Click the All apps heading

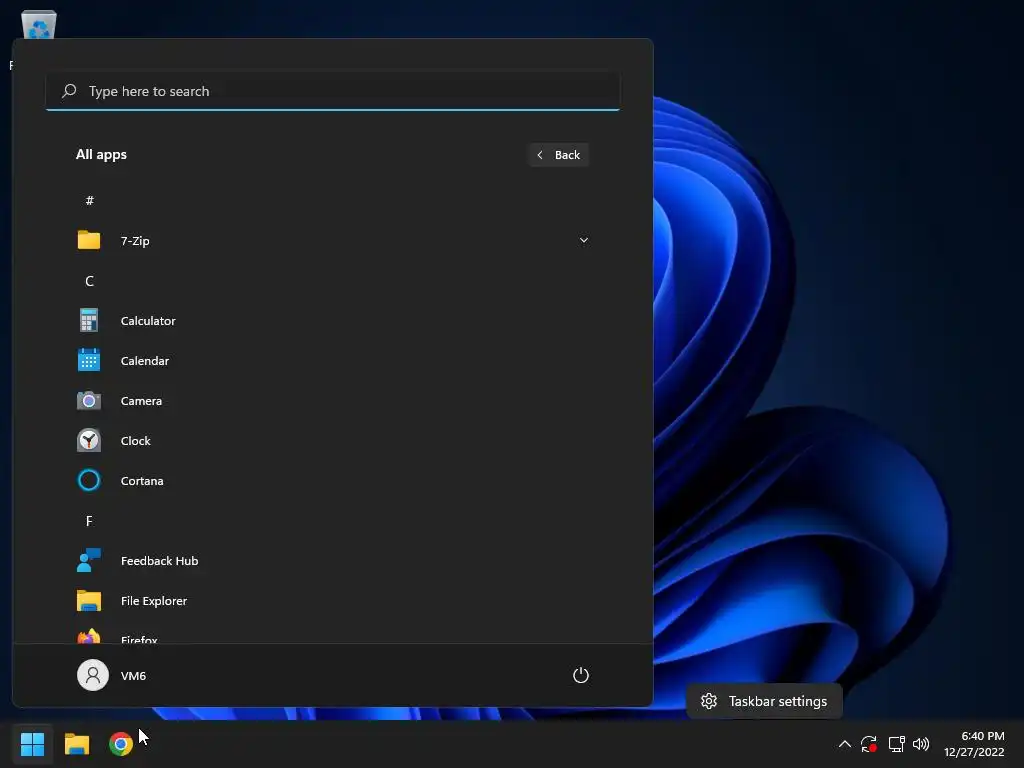pyautogui.click(x=101, y=154)
